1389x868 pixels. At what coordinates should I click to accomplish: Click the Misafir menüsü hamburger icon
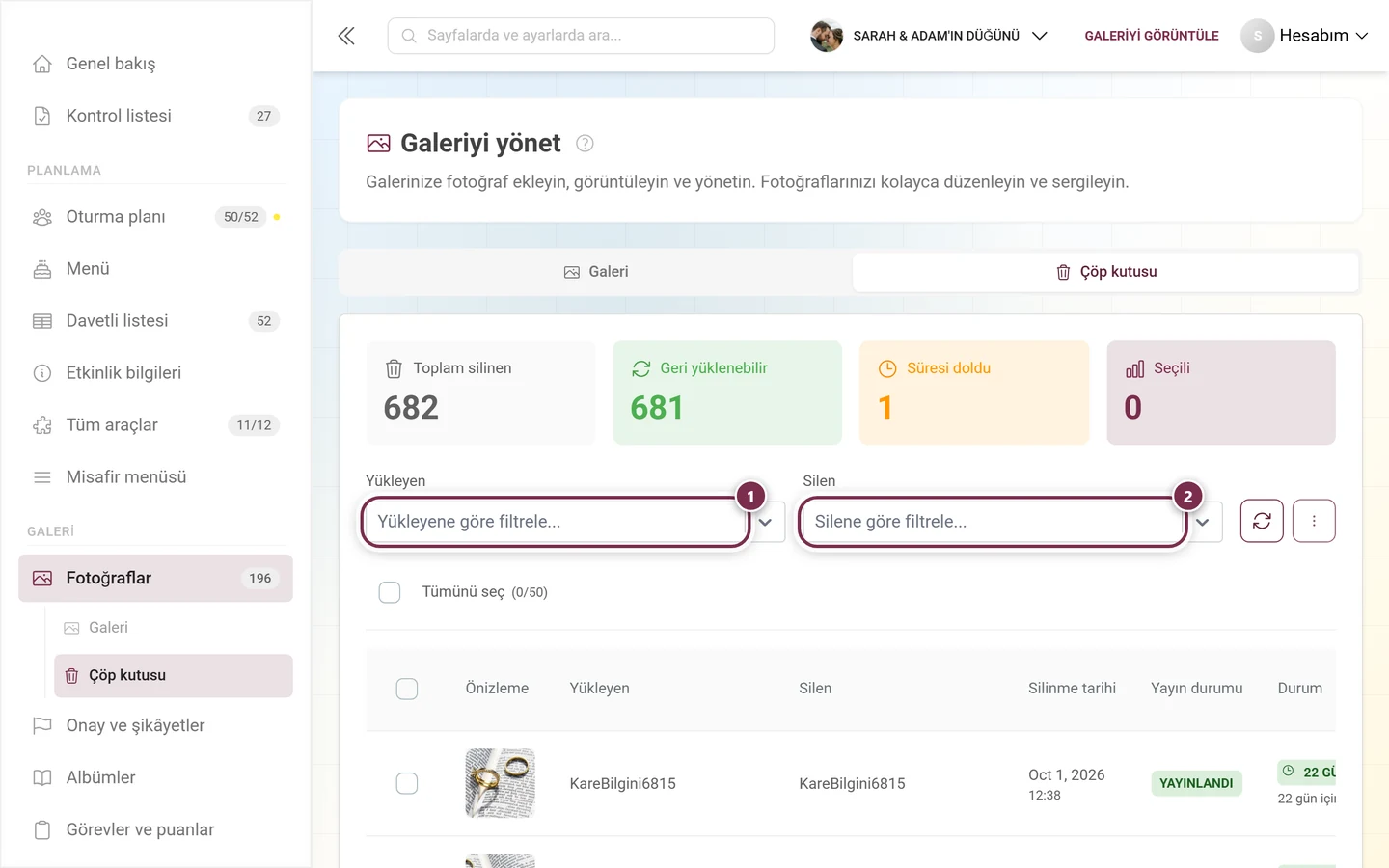pos(42,477)
